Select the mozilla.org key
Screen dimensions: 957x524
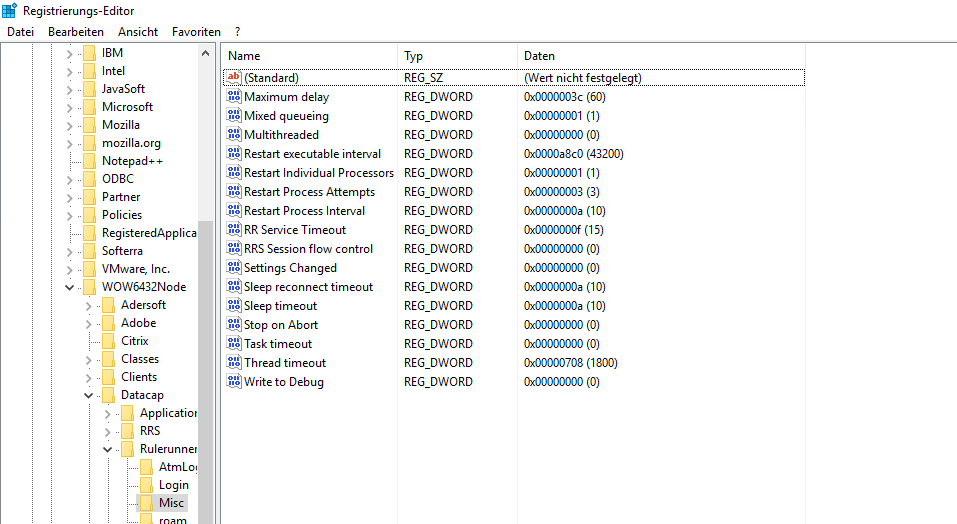click(x=131, y=143)
